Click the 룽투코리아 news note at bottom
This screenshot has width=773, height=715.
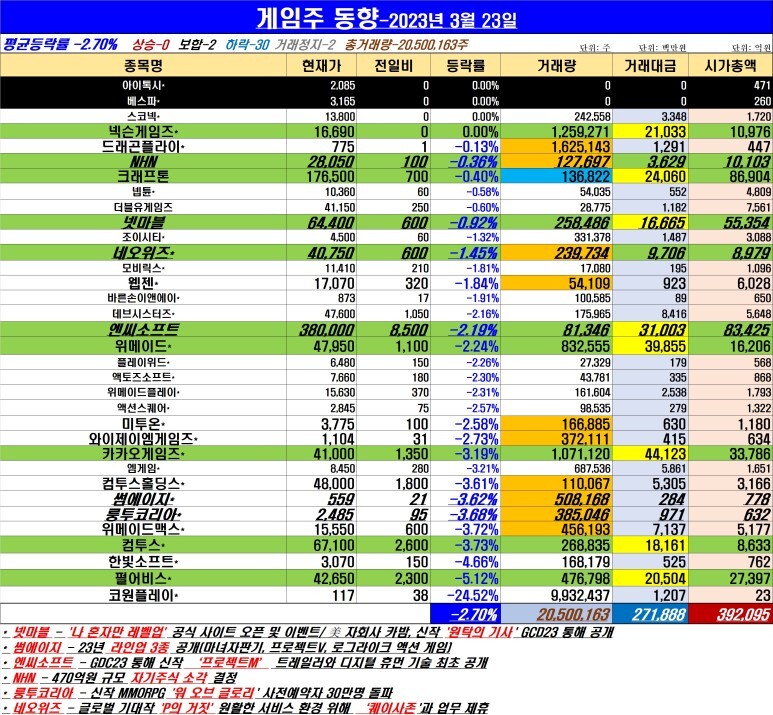point(197,692)
